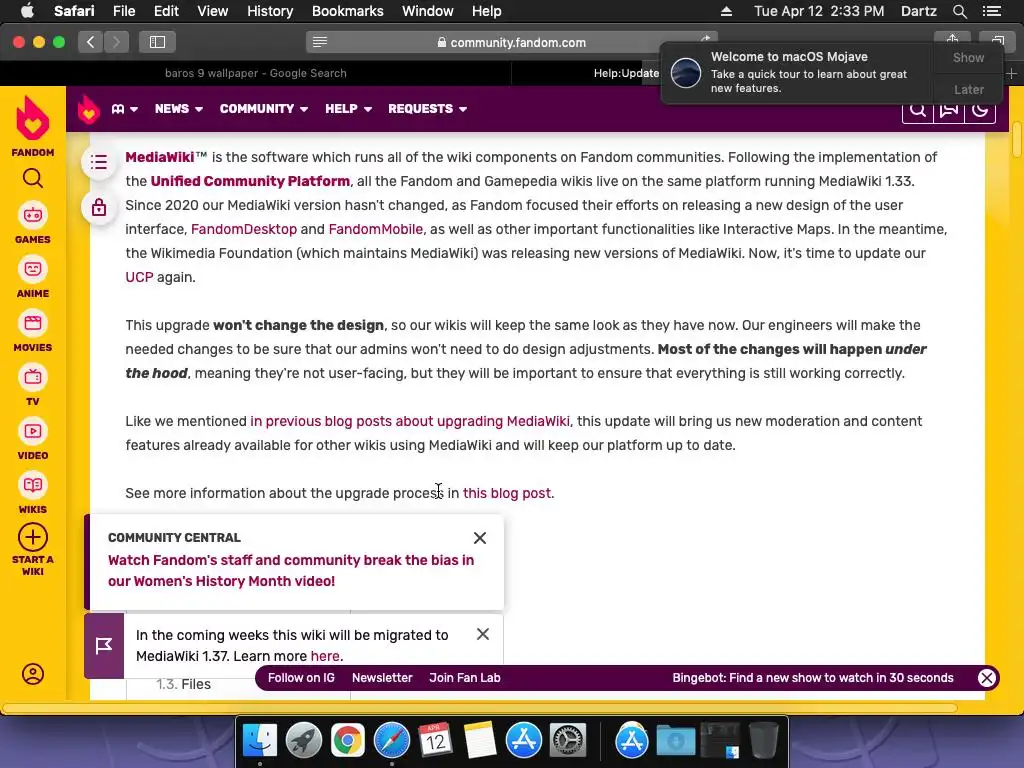Open the History menu
Screen dimensions: 1024x768
pos(270,11)
